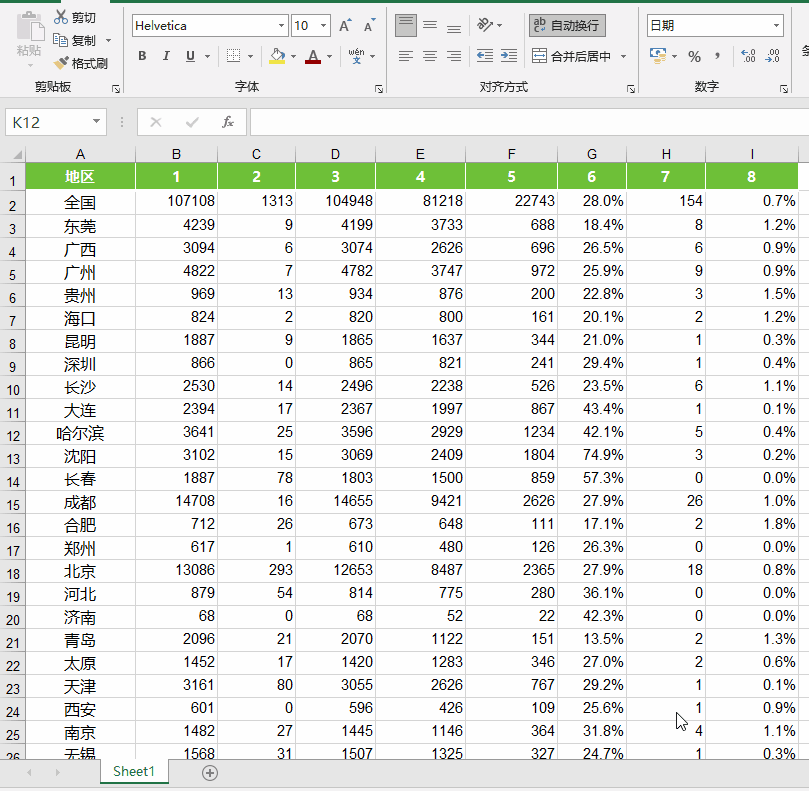
Task: Increase decimal places
Action: [x=748, y=56]
